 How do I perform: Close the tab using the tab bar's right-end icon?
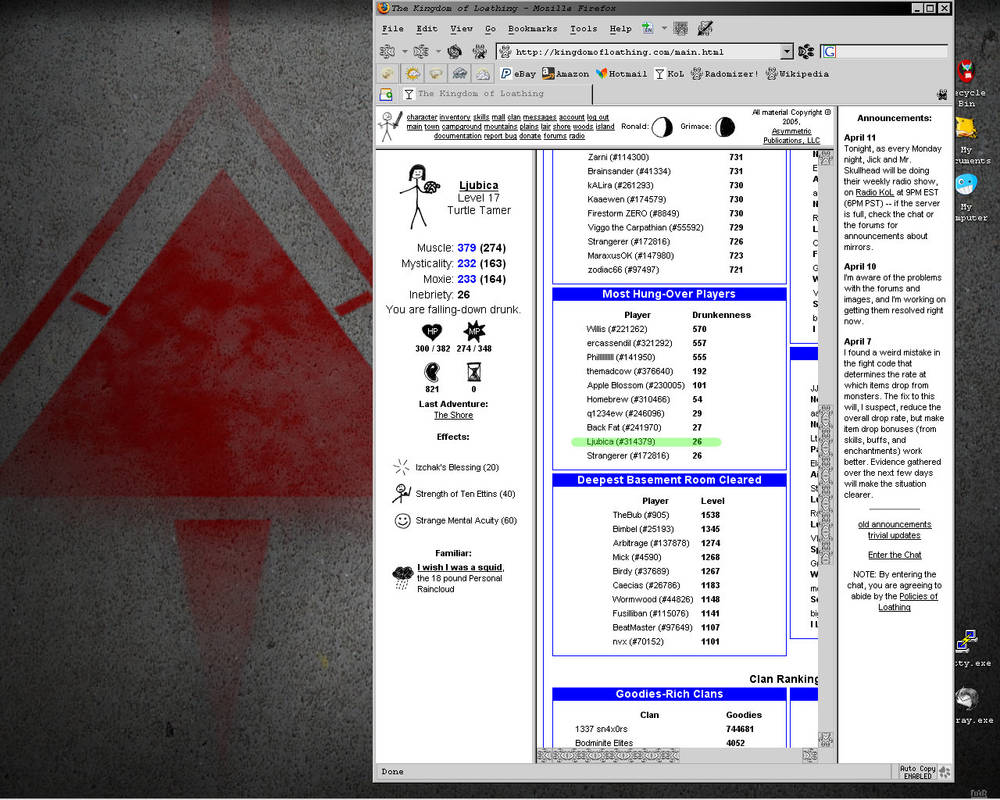point(942,95)
